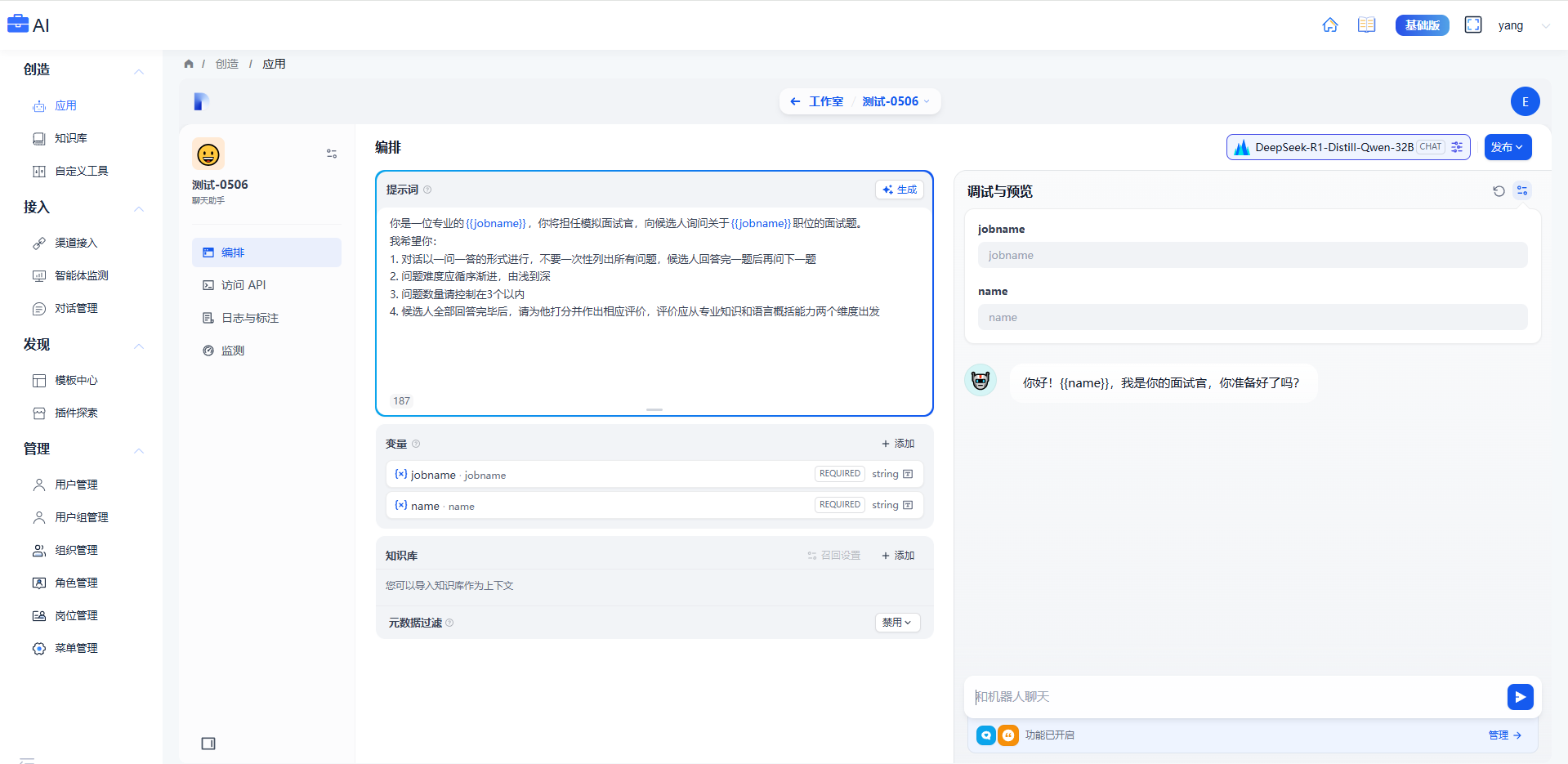This screenshot has width=1568, height=764.
Task: Send chat message with arrow button
Action: pyautogui.click(x=1520, y=697)
